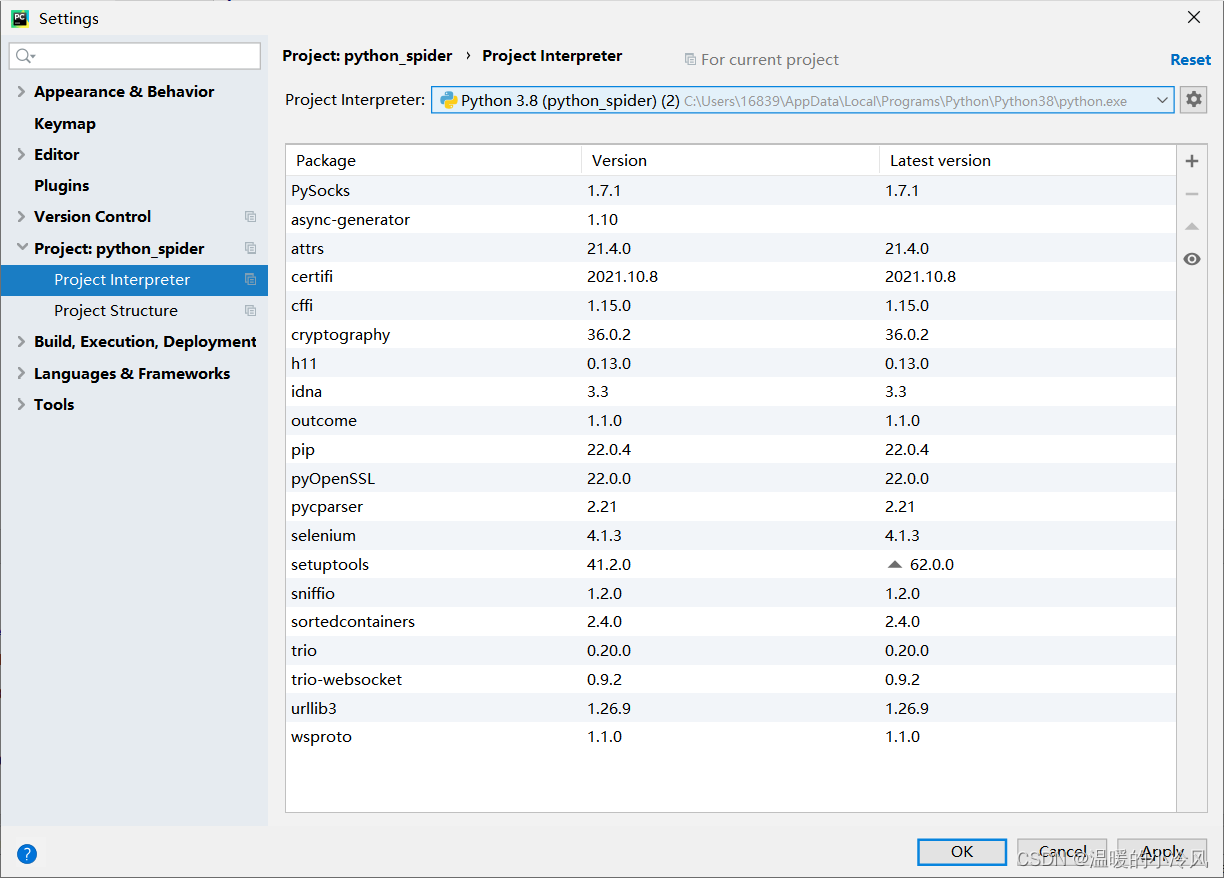This screenshot has width=1224, height=878.
Task: Select the trio package row
Action: (731, 651)
